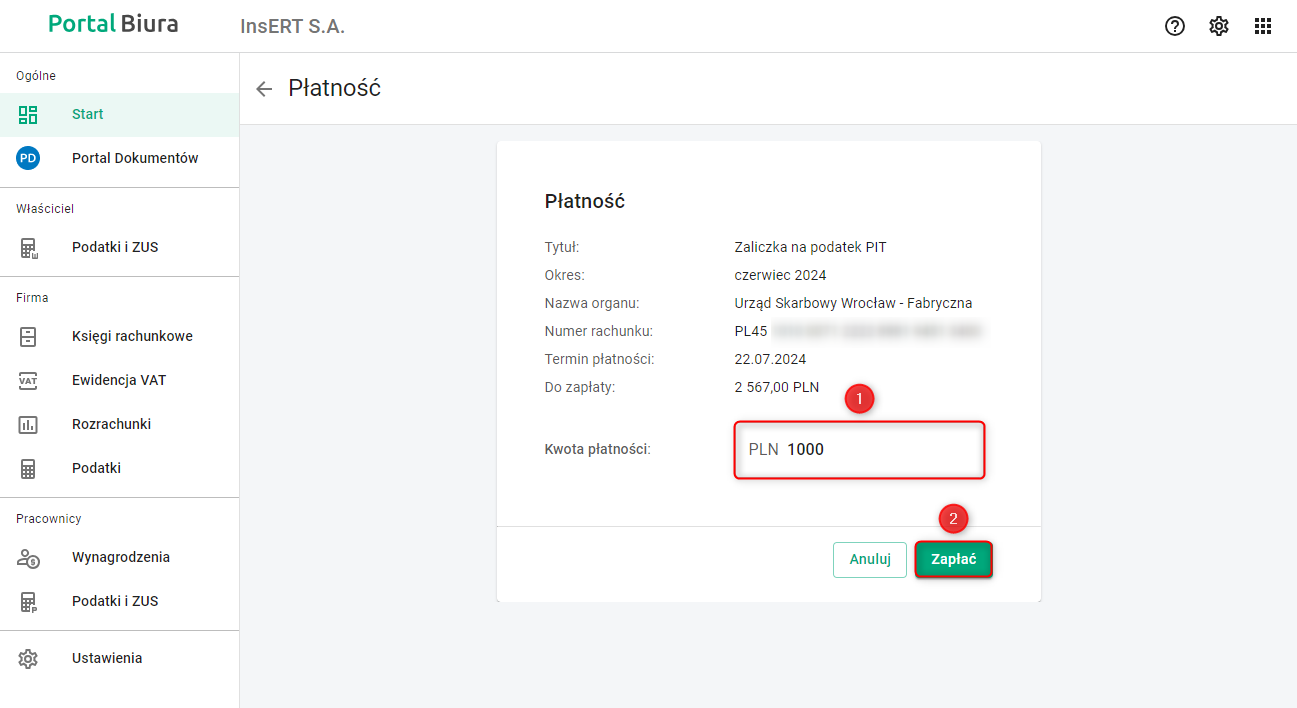This screenshot has height=708, width=1297.
Task: Open Podatki i ZUS under Pracownicy
Action: 115,601
